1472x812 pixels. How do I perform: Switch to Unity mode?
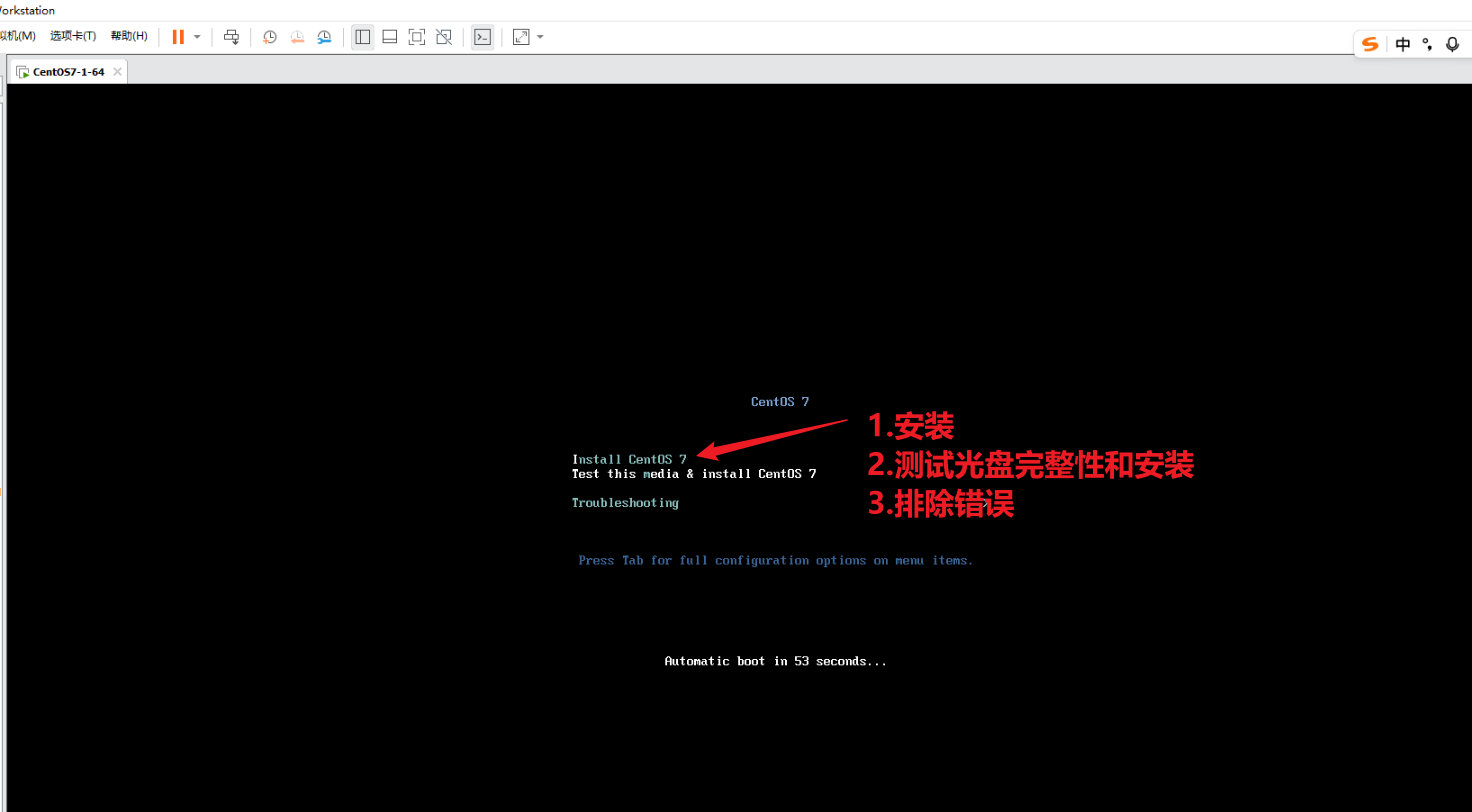pos(445,37)
